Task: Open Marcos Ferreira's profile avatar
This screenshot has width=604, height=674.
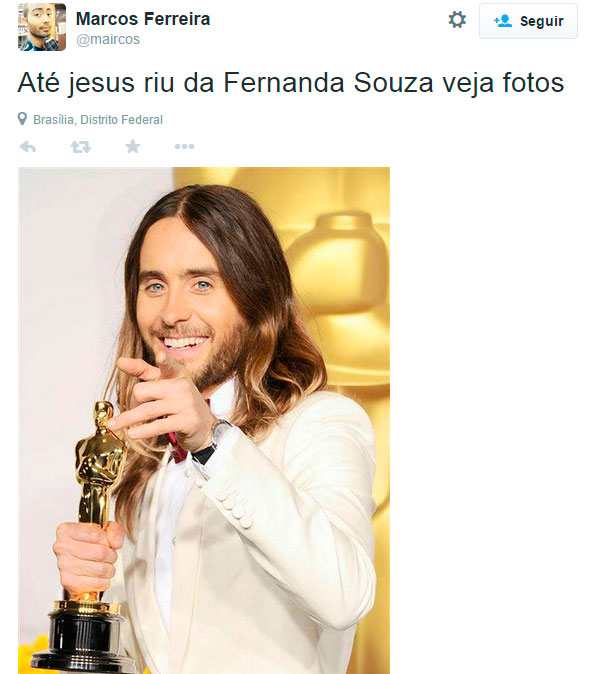Action: [42, 27]
